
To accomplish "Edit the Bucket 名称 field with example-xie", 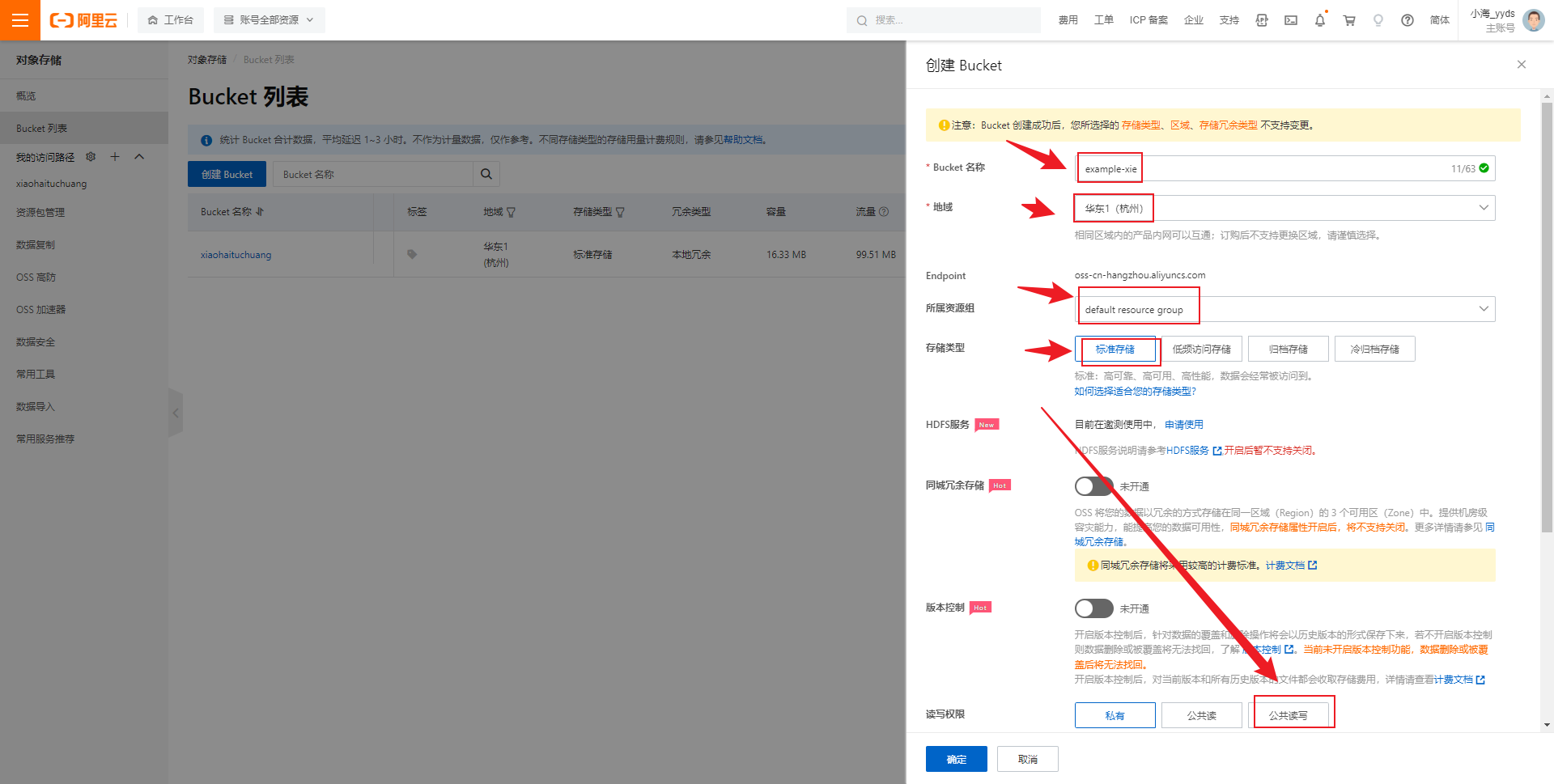I will (1284, 168).
